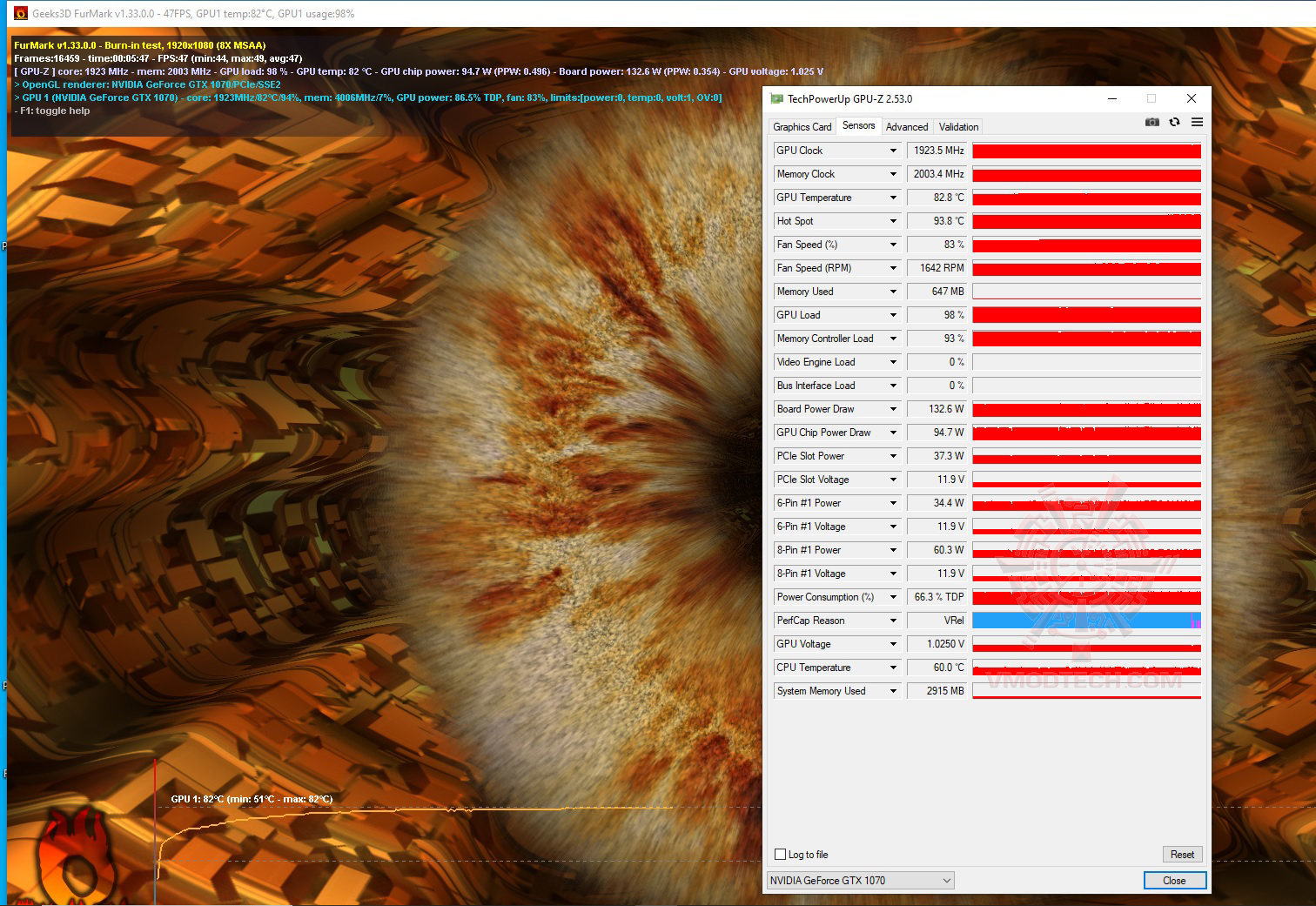Expand the GPU Clock sensor dropdown

point(893,151)
